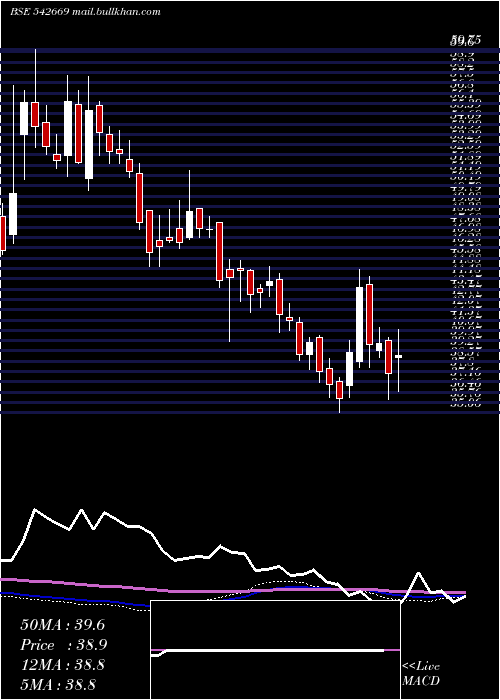500x700 pixels.
Task: Click the 'BSE 542669 mail.bullkhan.com' header text
Action: (x=85, y=12)
